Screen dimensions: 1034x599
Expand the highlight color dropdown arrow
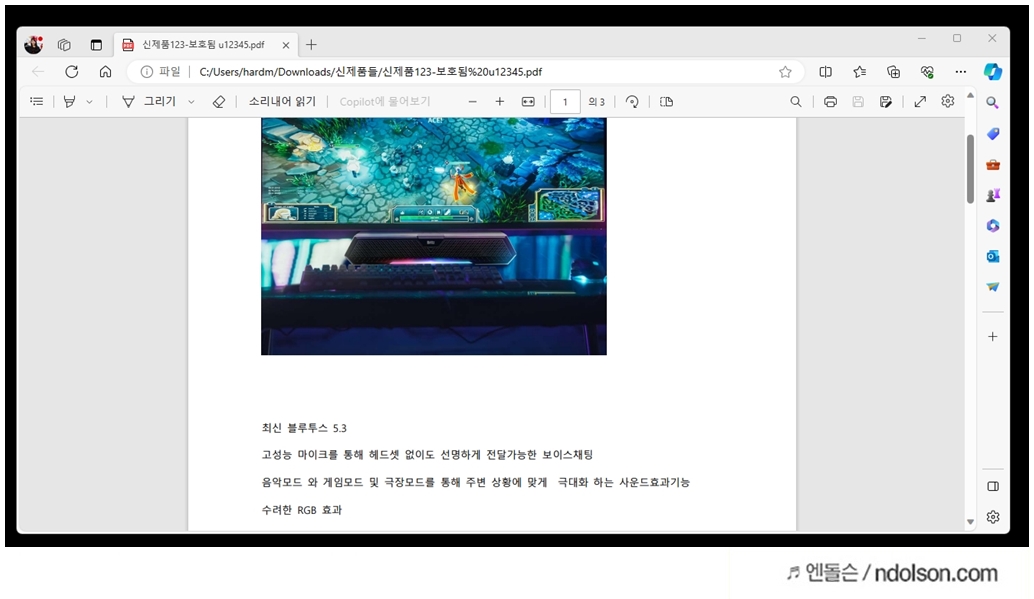(x=90, y=102)
